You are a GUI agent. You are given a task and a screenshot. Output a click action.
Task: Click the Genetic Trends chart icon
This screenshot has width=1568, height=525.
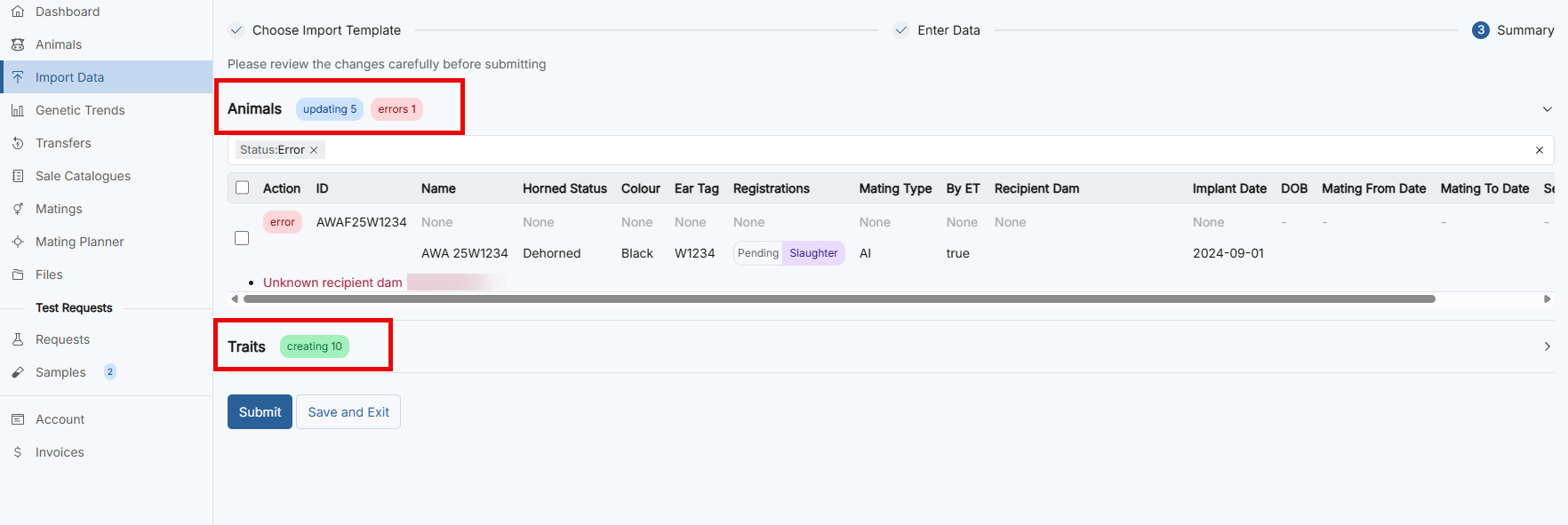(x=18, y=110)
